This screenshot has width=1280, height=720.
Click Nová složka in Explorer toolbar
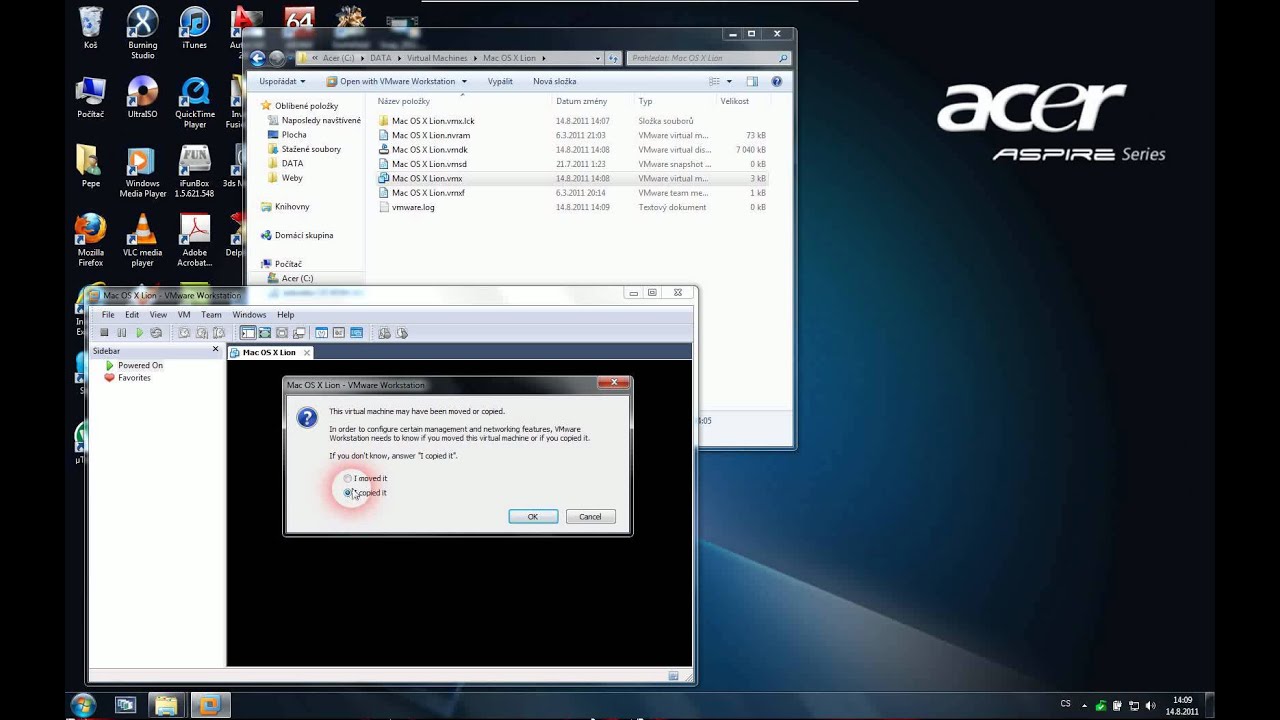coord(555,81)
